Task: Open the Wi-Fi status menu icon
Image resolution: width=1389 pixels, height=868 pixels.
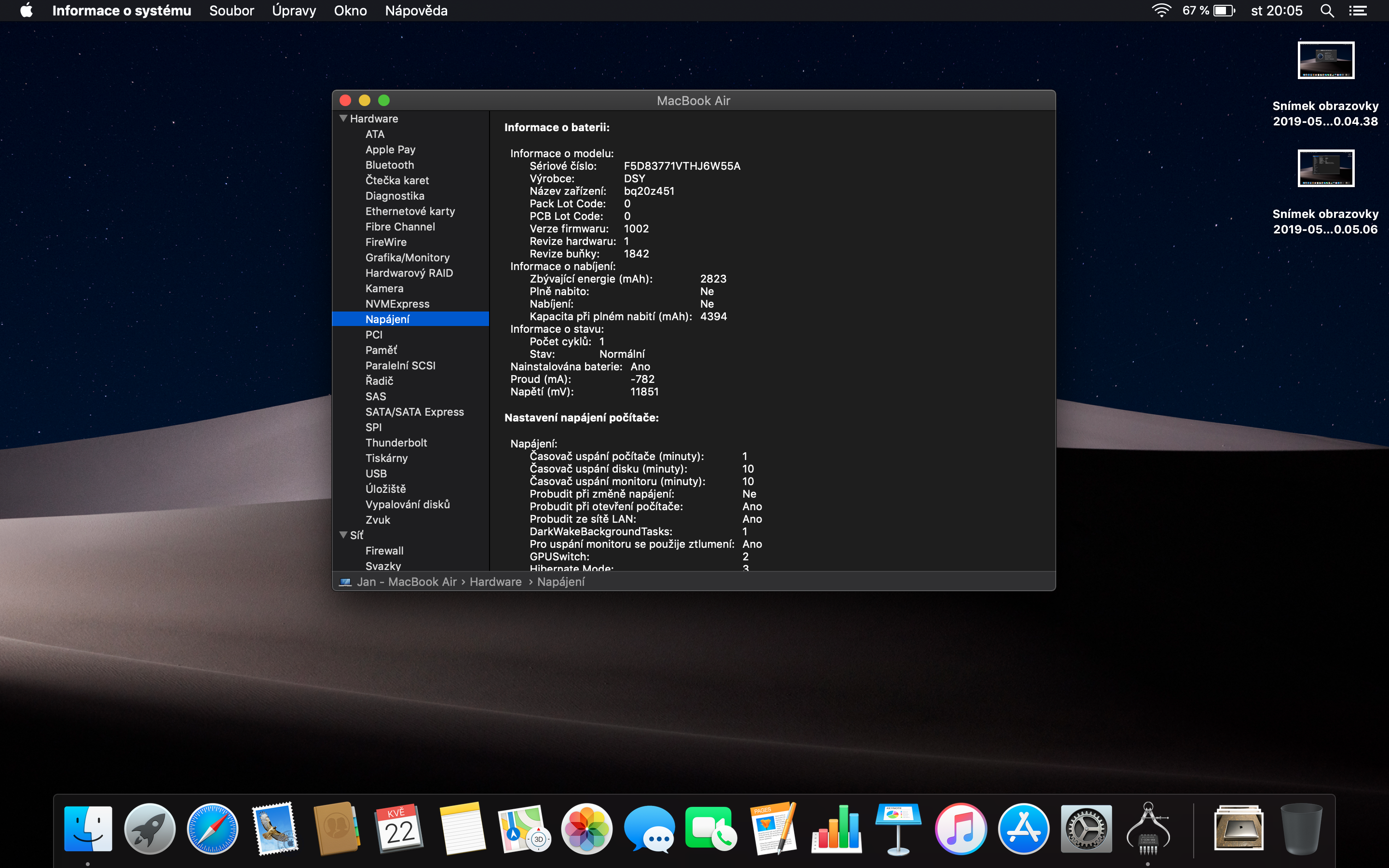Action: coord(1161,11)
